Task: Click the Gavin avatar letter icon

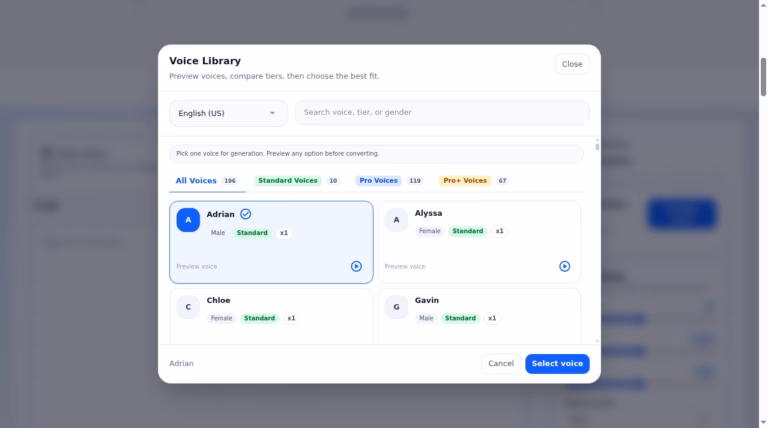Action: [396, 307]
